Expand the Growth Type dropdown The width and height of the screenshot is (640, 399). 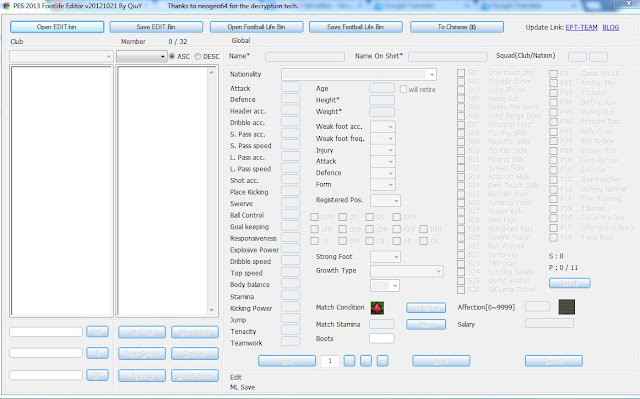(407, 271)
